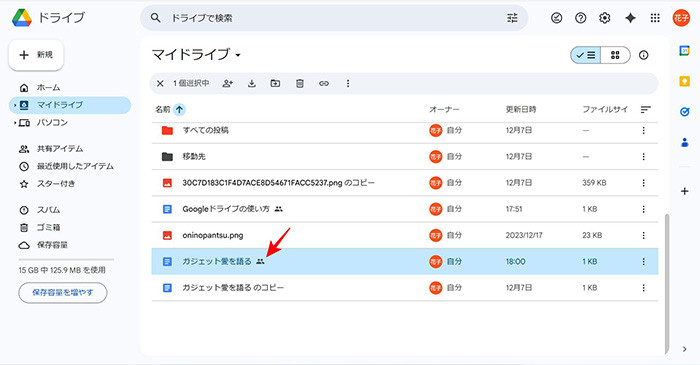This screenshot has height=365, width=700.
Task: Click the get add-ons plus icon
Action: (684, 191)
